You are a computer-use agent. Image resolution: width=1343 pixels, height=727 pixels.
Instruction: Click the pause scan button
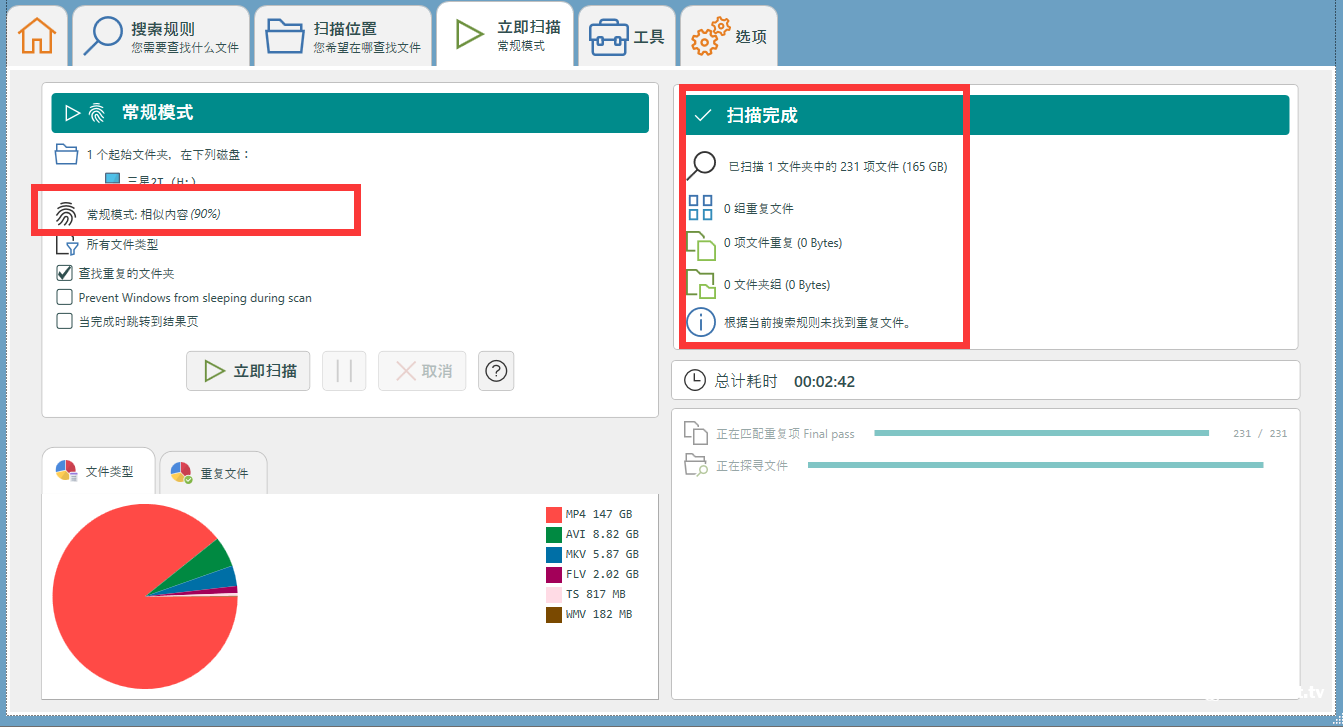click(344, 371)
